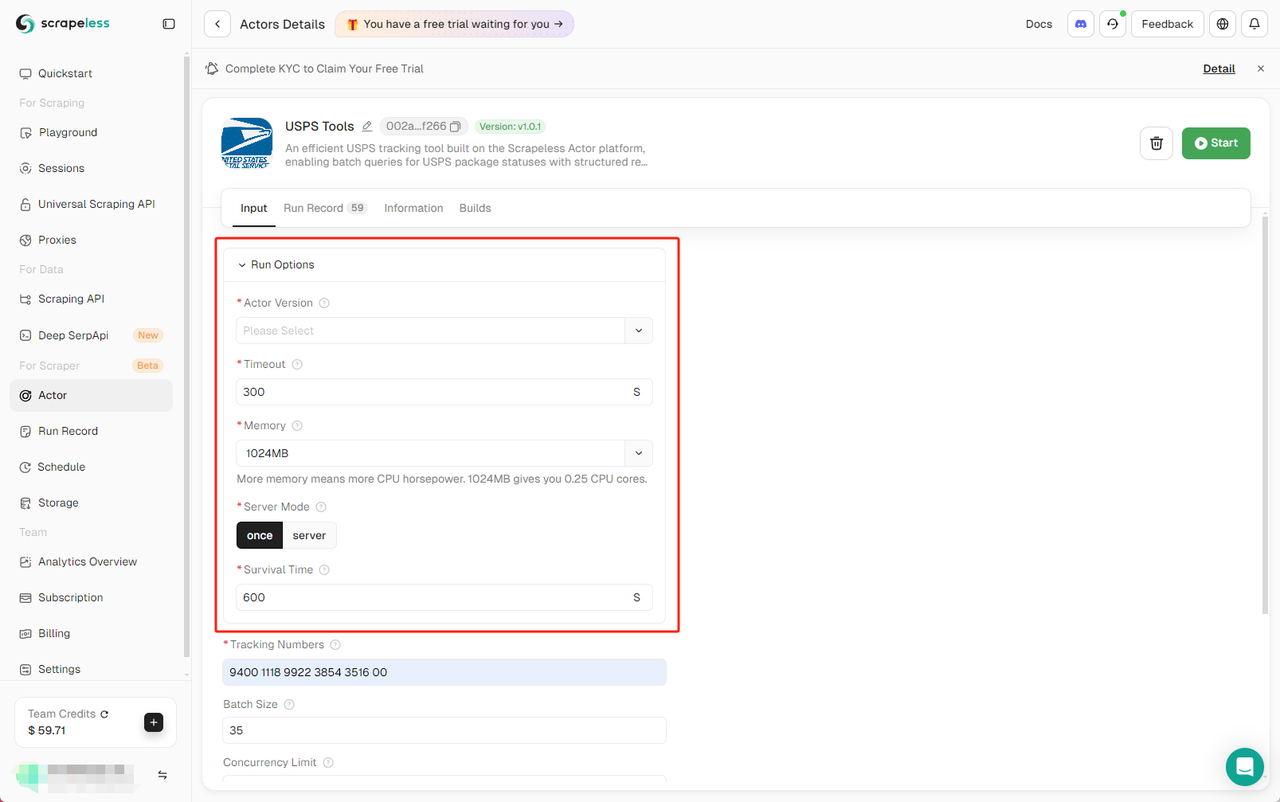Screen dimensions: 1280x802
Task: Show Timeout help info icon
Action: (x=297, y=365)
